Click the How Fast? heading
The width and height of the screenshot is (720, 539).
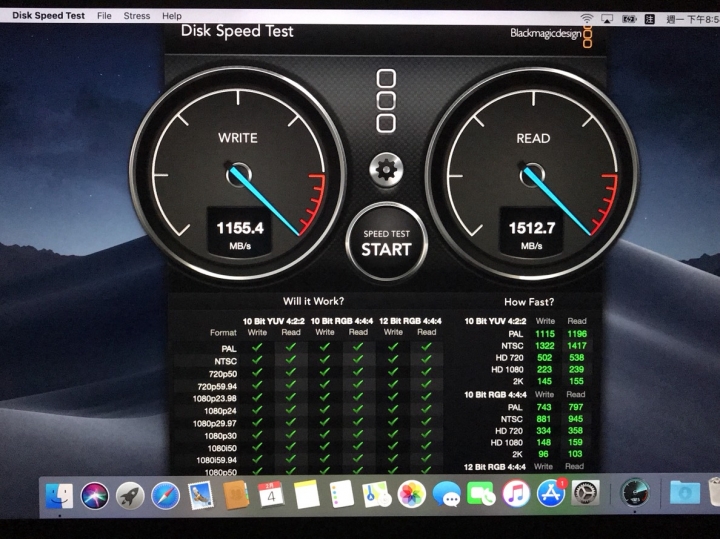(529, 302)
